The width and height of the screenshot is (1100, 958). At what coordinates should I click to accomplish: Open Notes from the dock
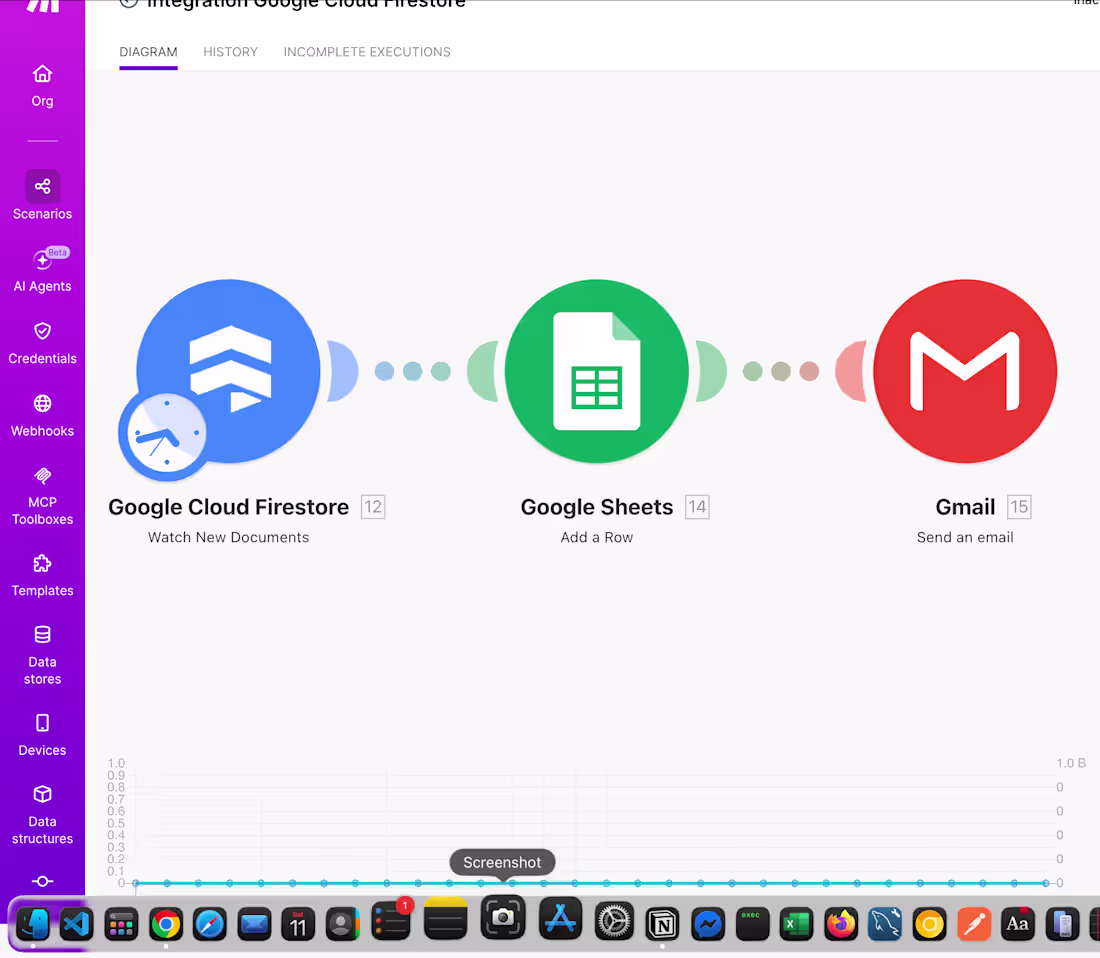445,918
